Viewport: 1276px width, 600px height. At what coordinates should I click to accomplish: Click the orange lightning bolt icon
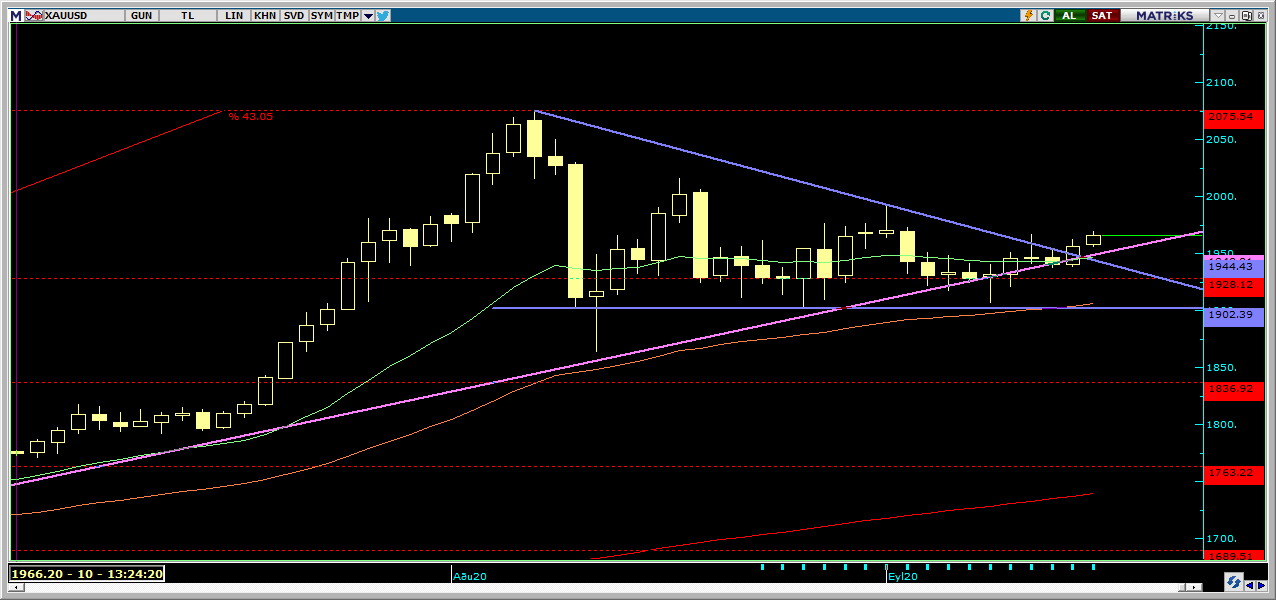click(1027, 16)
